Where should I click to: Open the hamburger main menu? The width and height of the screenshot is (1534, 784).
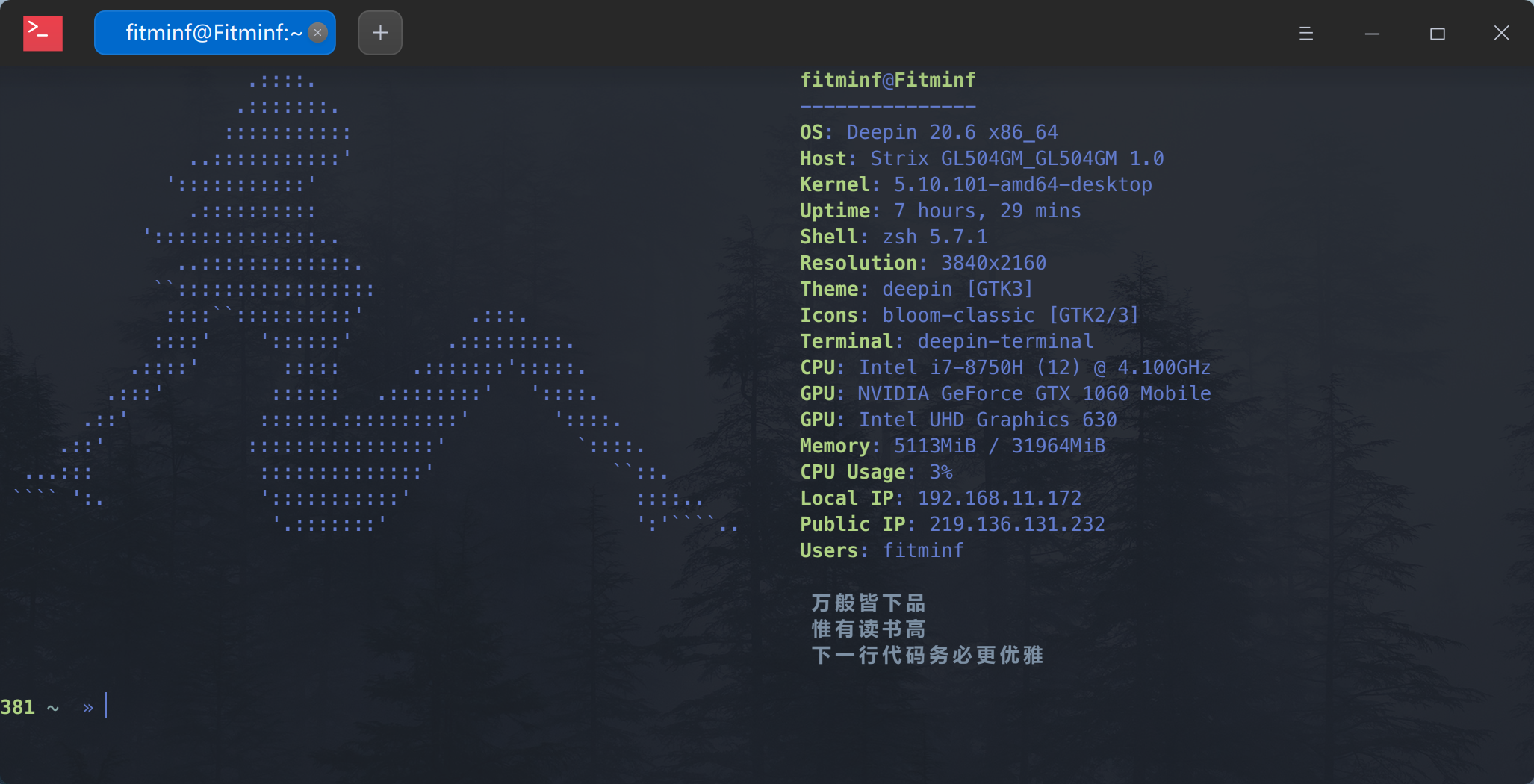[1305, 34]
